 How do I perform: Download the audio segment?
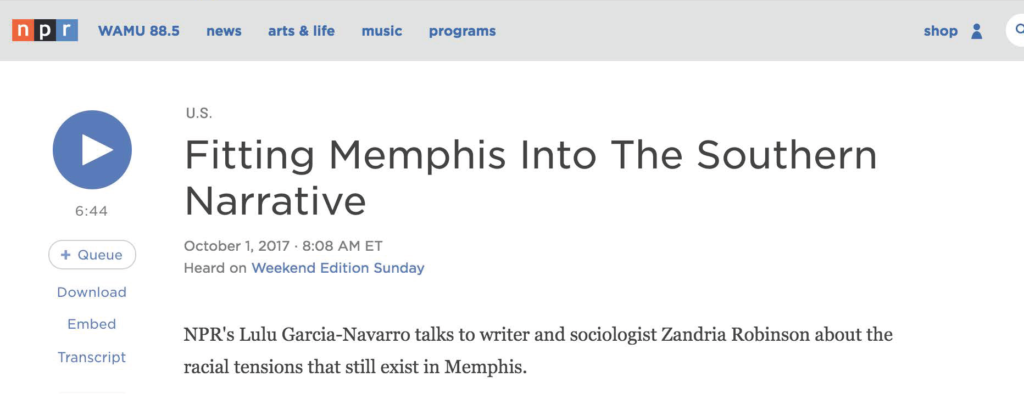pyautogui.click(x=92, y=292)
